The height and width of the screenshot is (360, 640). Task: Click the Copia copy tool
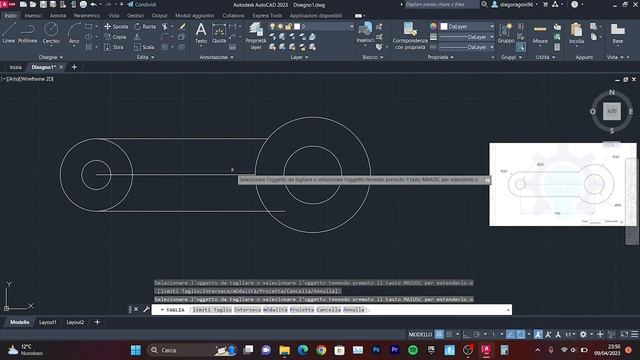[x=116, y=37]
